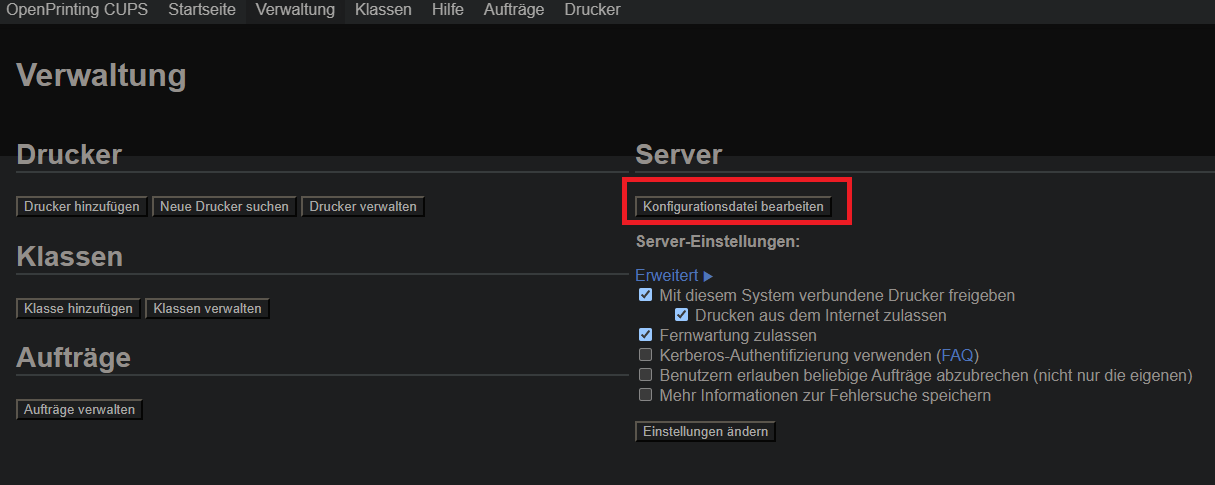The width and height of the screenshot is (1215, 485).
Task: Disable Drucken aus dem Internet zulassen
Action: coord(682,316)
